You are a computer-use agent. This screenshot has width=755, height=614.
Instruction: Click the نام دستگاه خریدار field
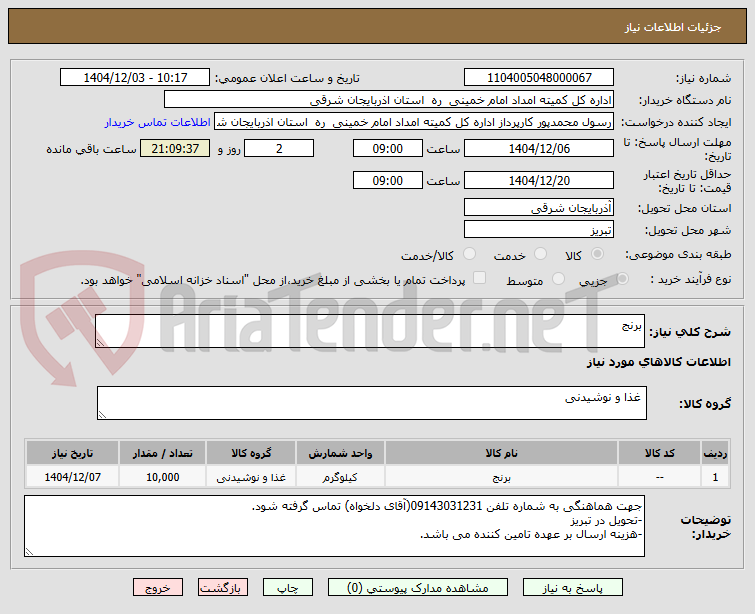pyautogui.click(x=389, y=100)
